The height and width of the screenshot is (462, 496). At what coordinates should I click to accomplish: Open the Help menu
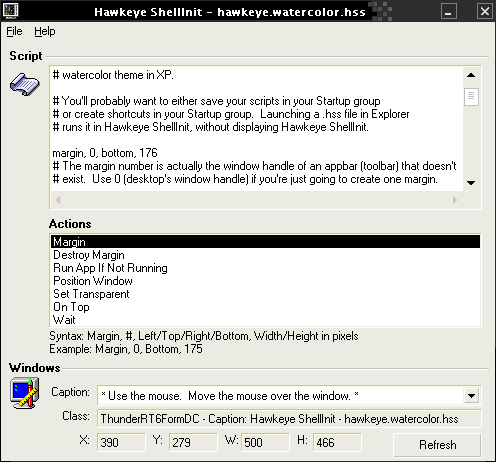click(45, 31)
